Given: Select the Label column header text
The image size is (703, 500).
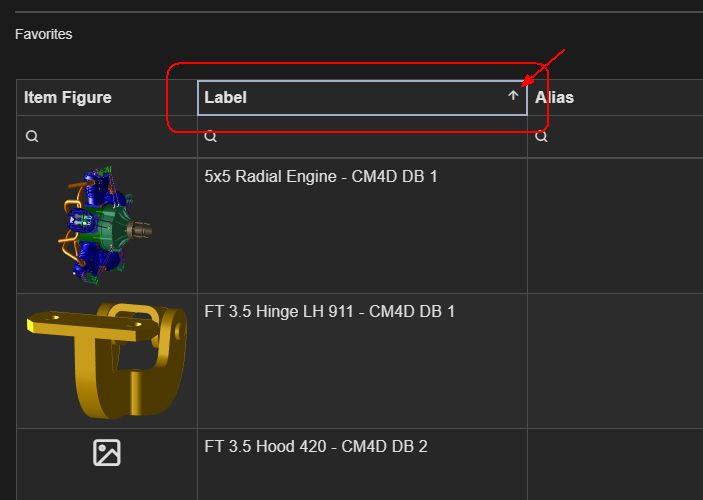Looking at the screenshot, I should click(x=226, y=97).
